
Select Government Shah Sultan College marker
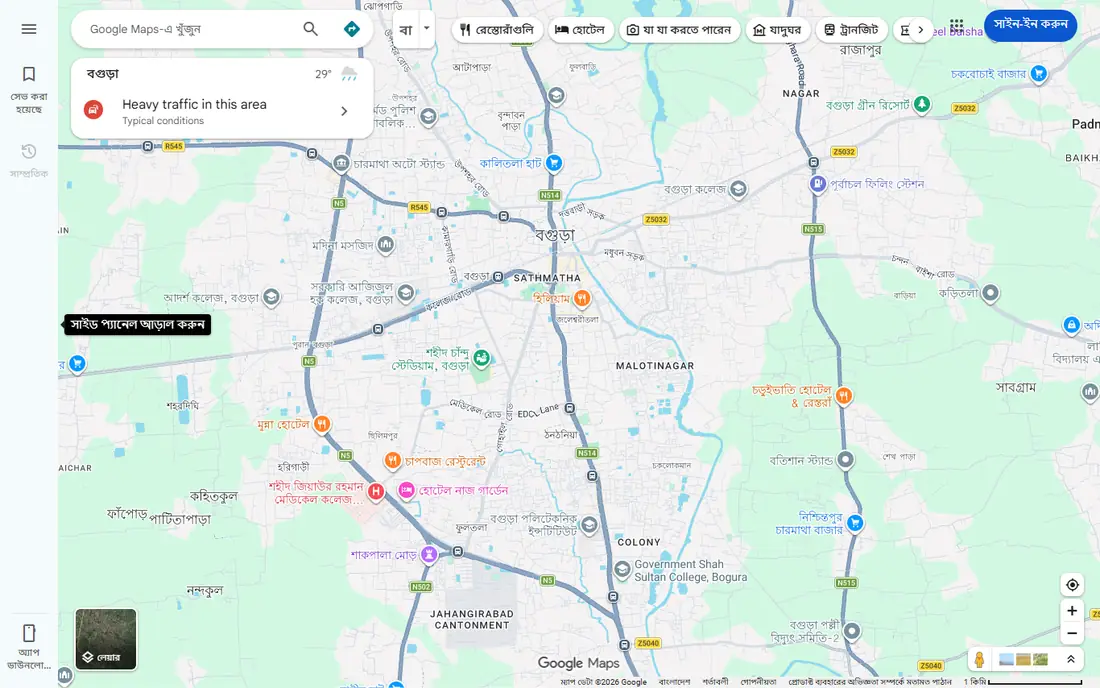(622, 569)
